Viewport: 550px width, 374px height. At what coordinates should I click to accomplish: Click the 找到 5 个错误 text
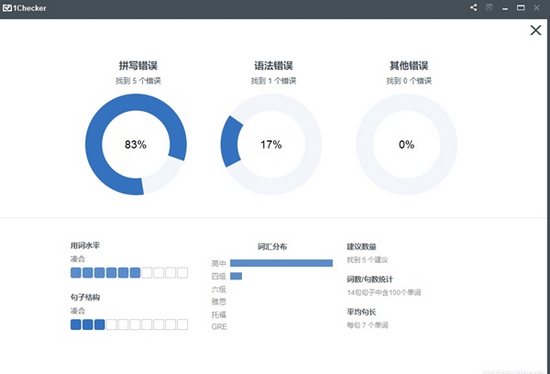point(138,81)
